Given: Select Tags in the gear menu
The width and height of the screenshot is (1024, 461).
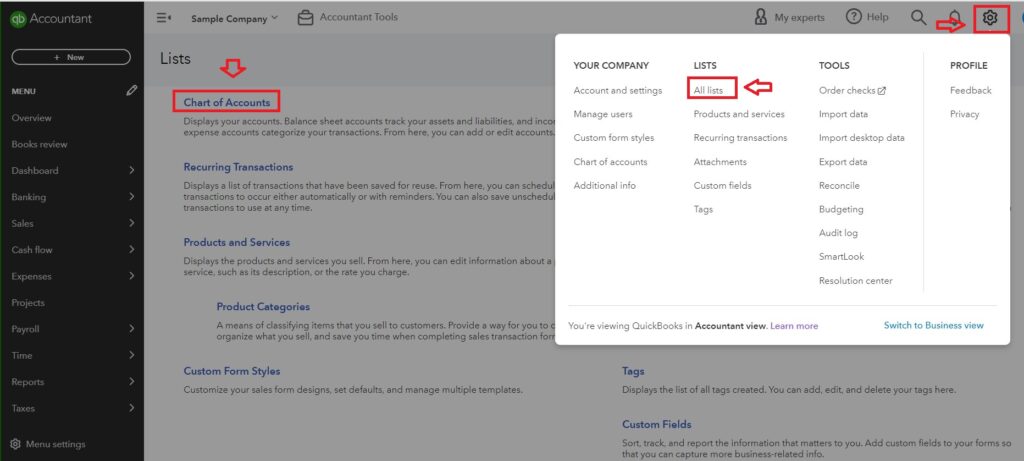Looking at the screenshot, I should tap(703, 209).
